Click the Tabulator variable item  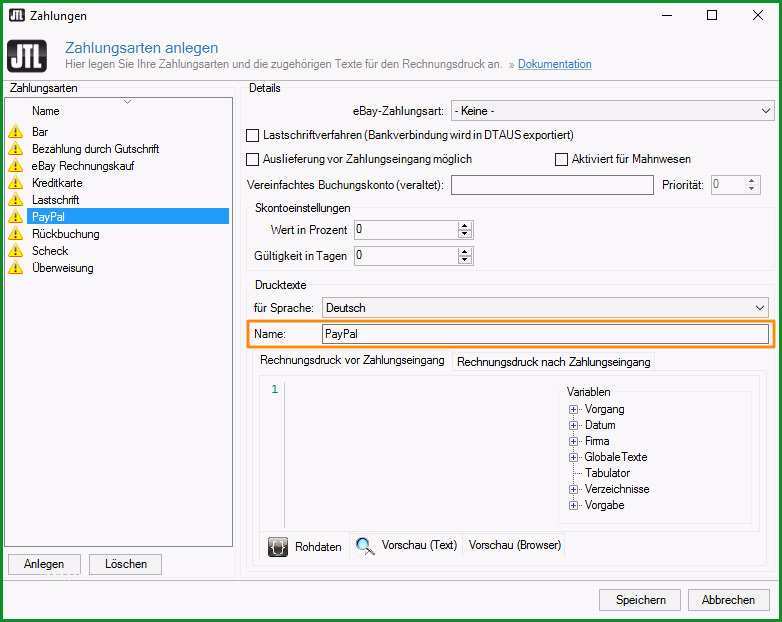pyautogui.click(x=607, y=473)
